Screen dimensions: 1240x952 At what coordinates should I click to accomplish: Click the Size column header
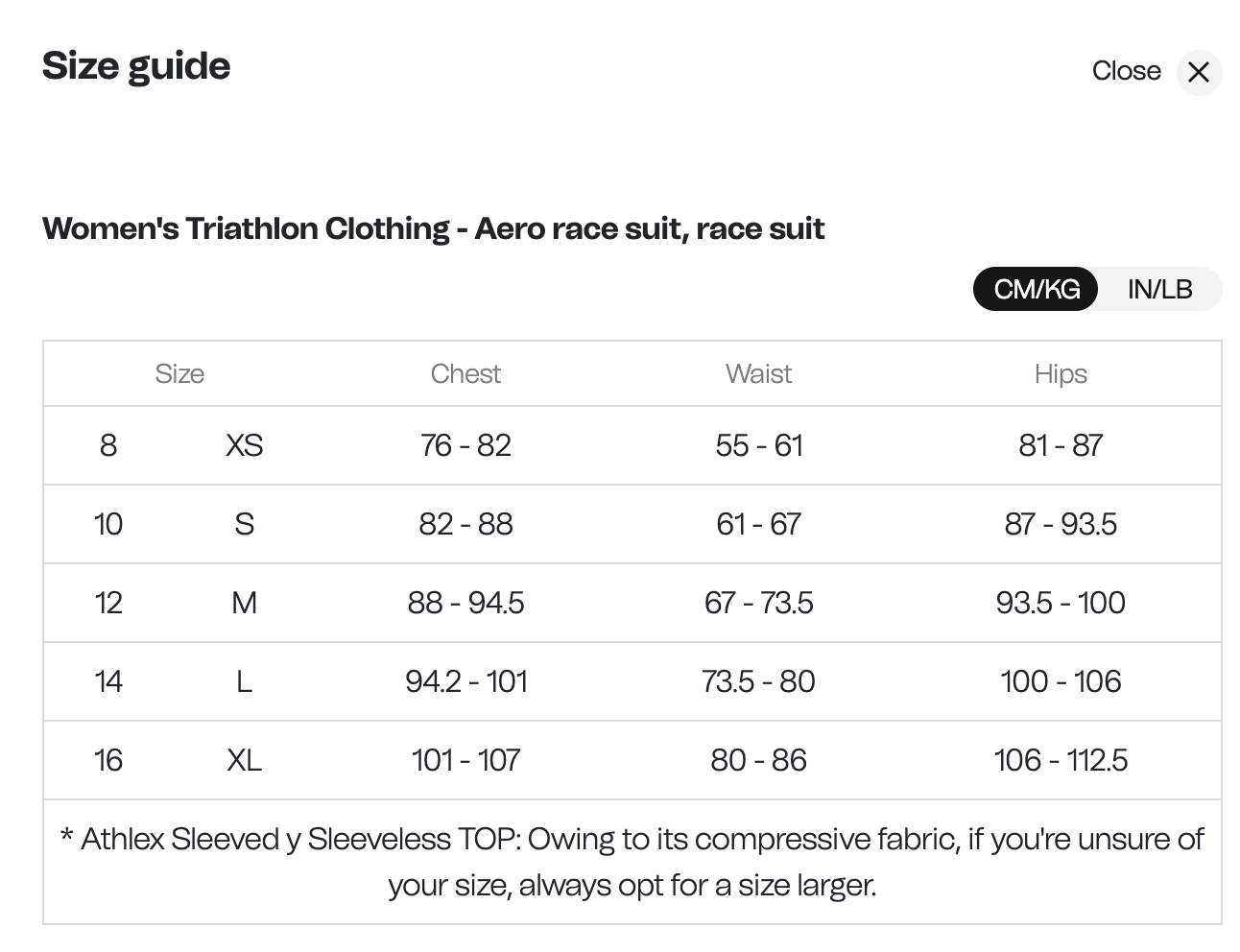179,373
